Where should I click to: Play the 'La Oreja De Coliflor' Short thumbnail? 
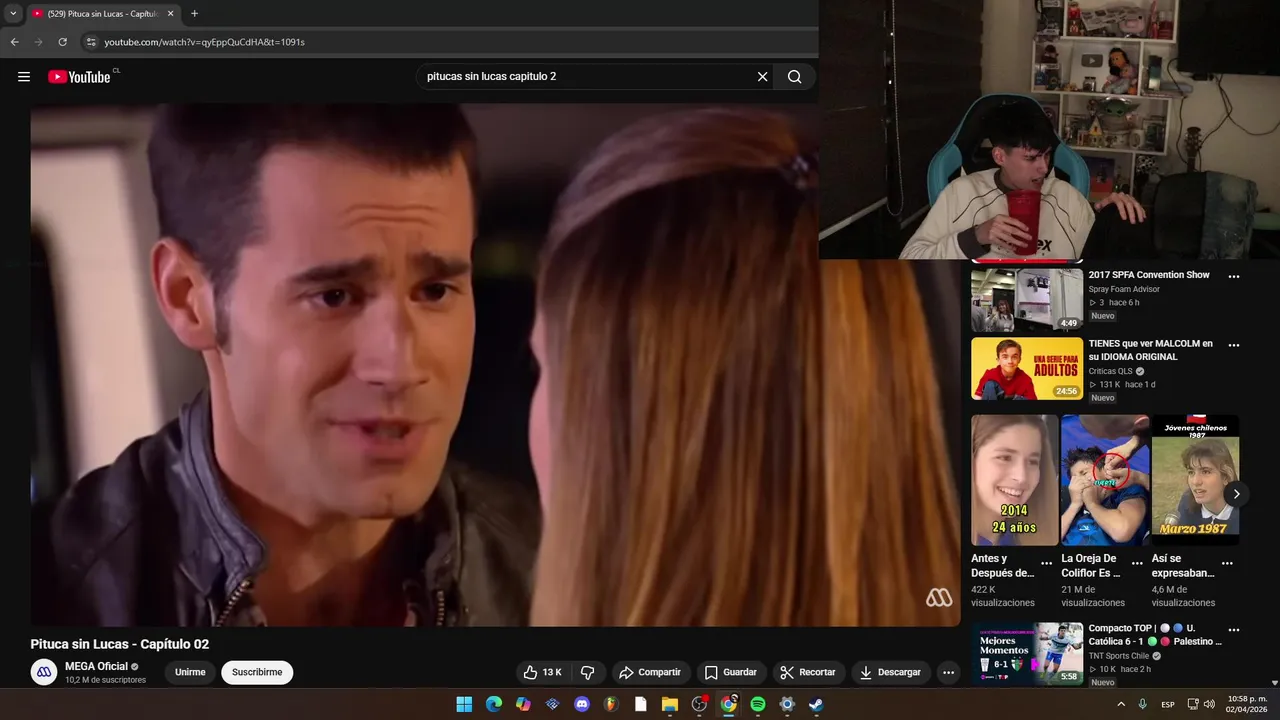click(x=1105, y=480)
